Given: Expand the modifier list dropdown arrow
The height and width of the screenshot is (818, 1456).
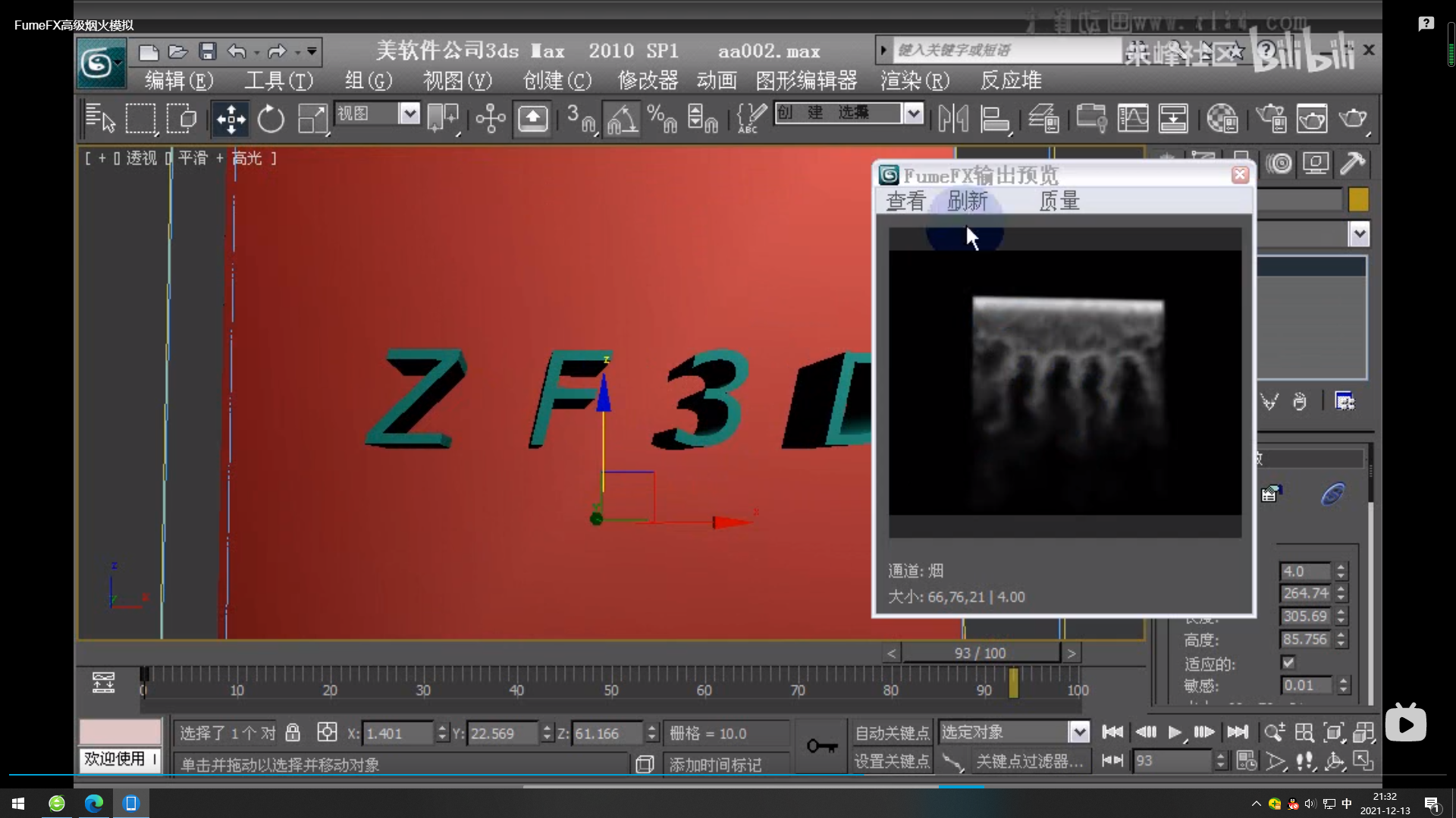Looking at the screenshot, I should (x=1359, y=233).
